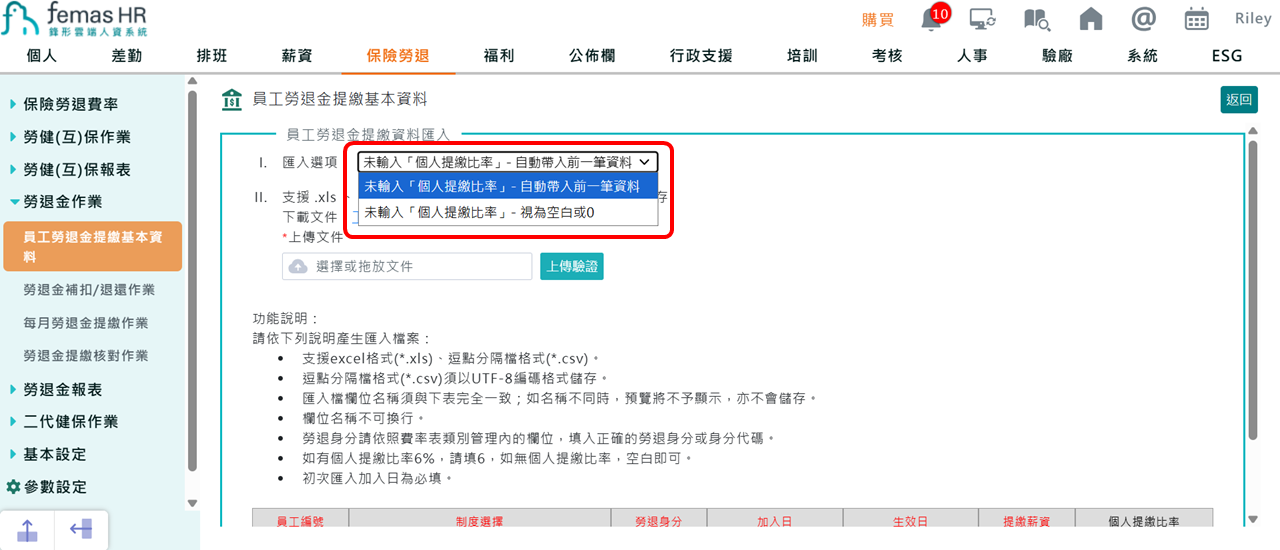Click the 提繳薪資 column header
This screenshot has width=1280, height=550.
click(1026, 521)
